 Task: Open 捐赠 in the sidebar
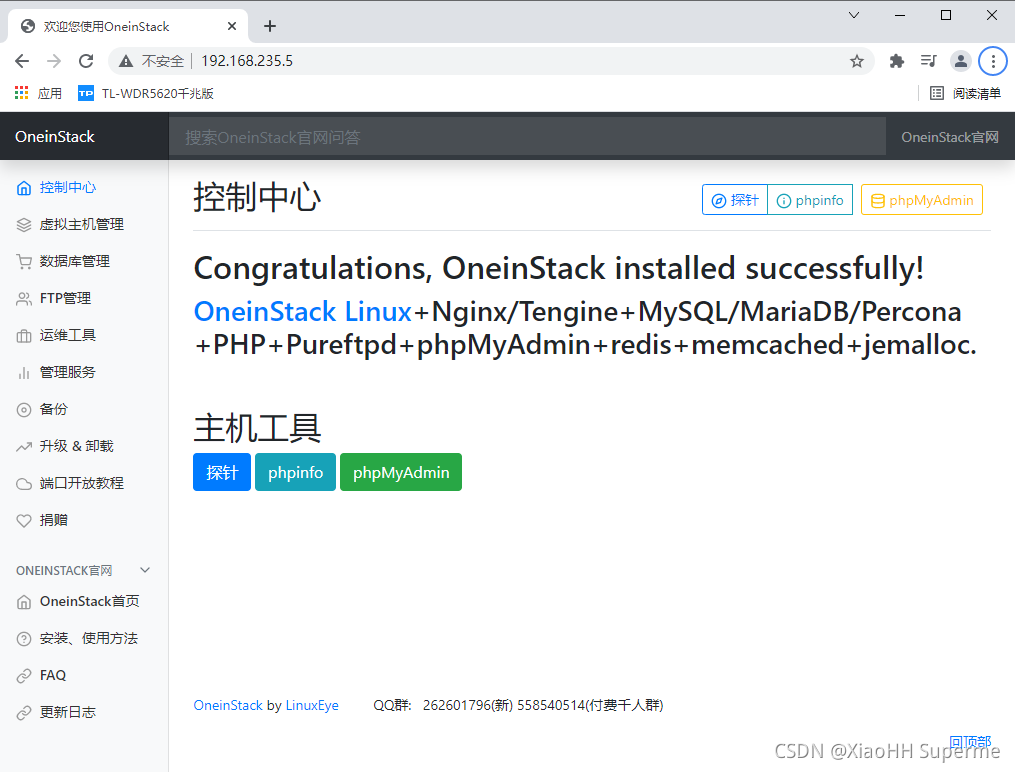click(53, 520)
